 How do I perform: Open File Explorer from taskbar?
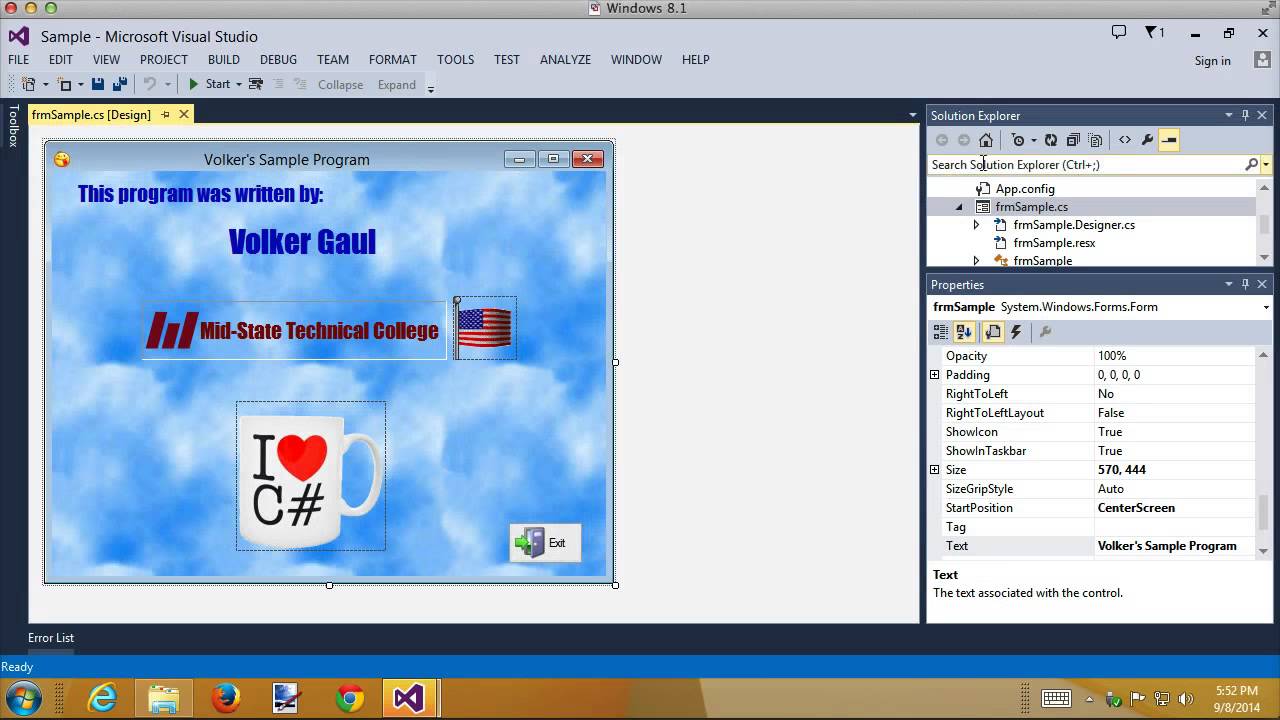(163, 698)
